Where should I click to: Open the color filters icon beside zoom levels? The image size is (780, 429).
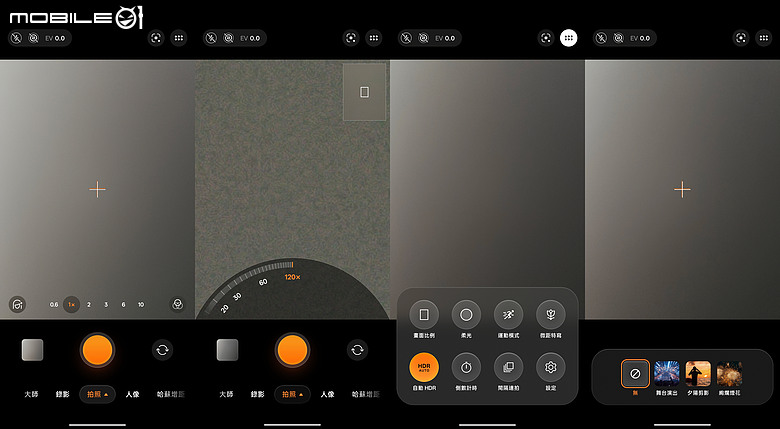[x=178, y=304]
